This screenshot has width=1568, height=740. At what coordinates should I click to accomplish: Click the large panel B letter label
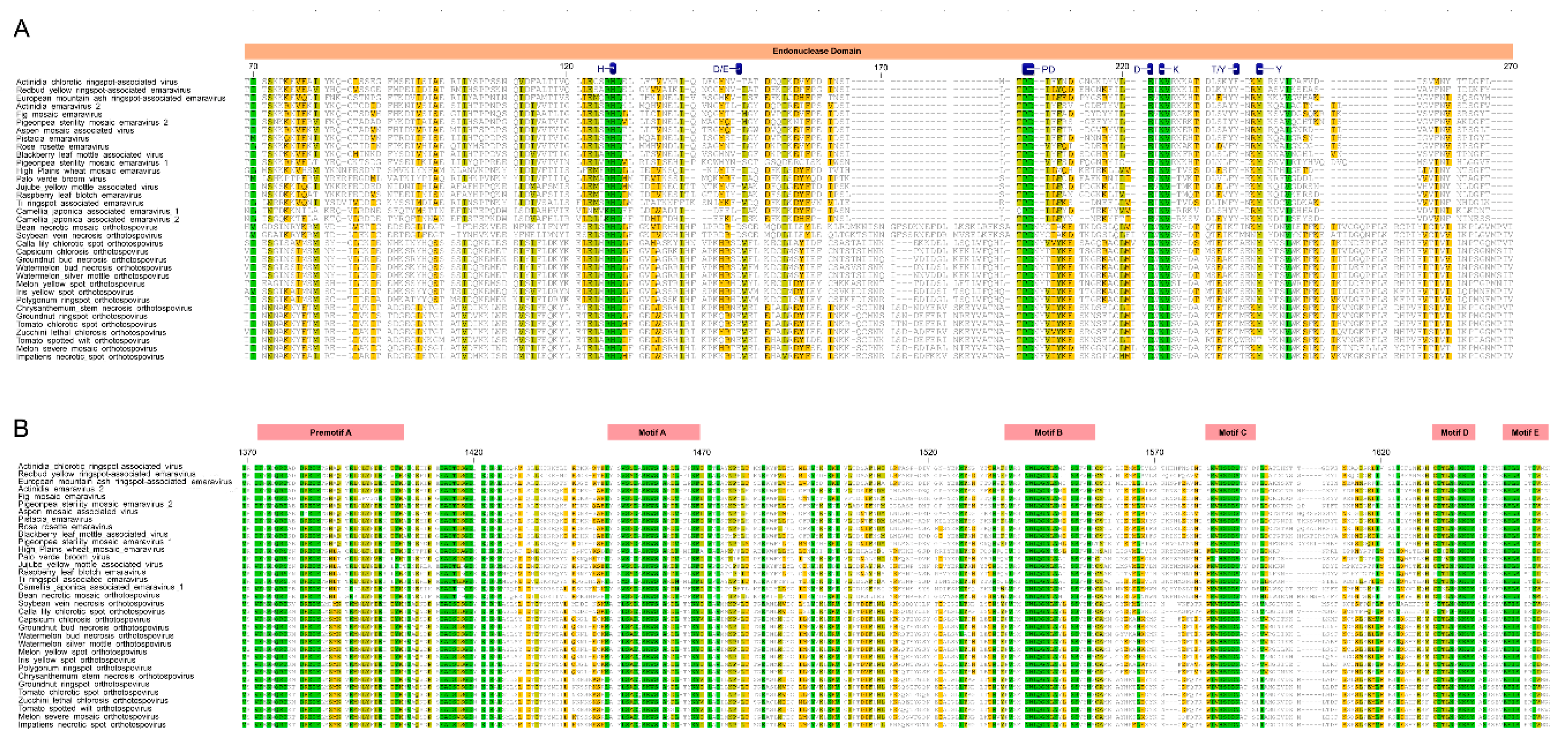tap(21, 428)
